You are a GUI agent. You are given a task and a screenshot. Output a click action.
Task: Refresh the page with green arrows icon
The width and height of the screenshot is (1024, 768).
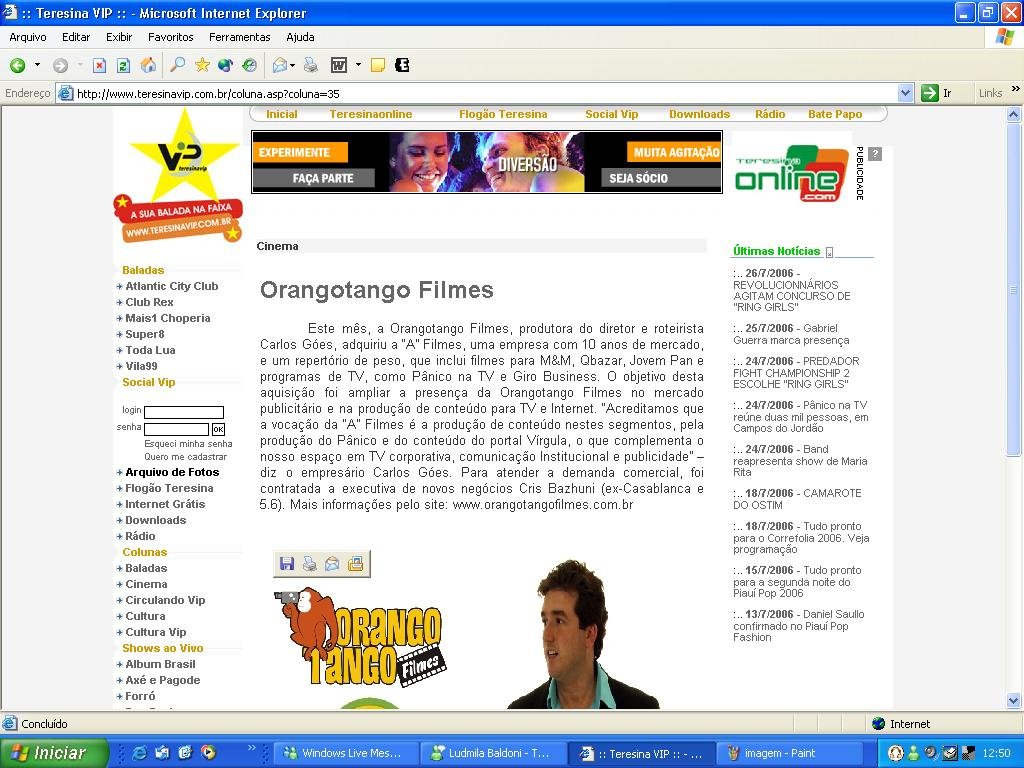(123, 65)
